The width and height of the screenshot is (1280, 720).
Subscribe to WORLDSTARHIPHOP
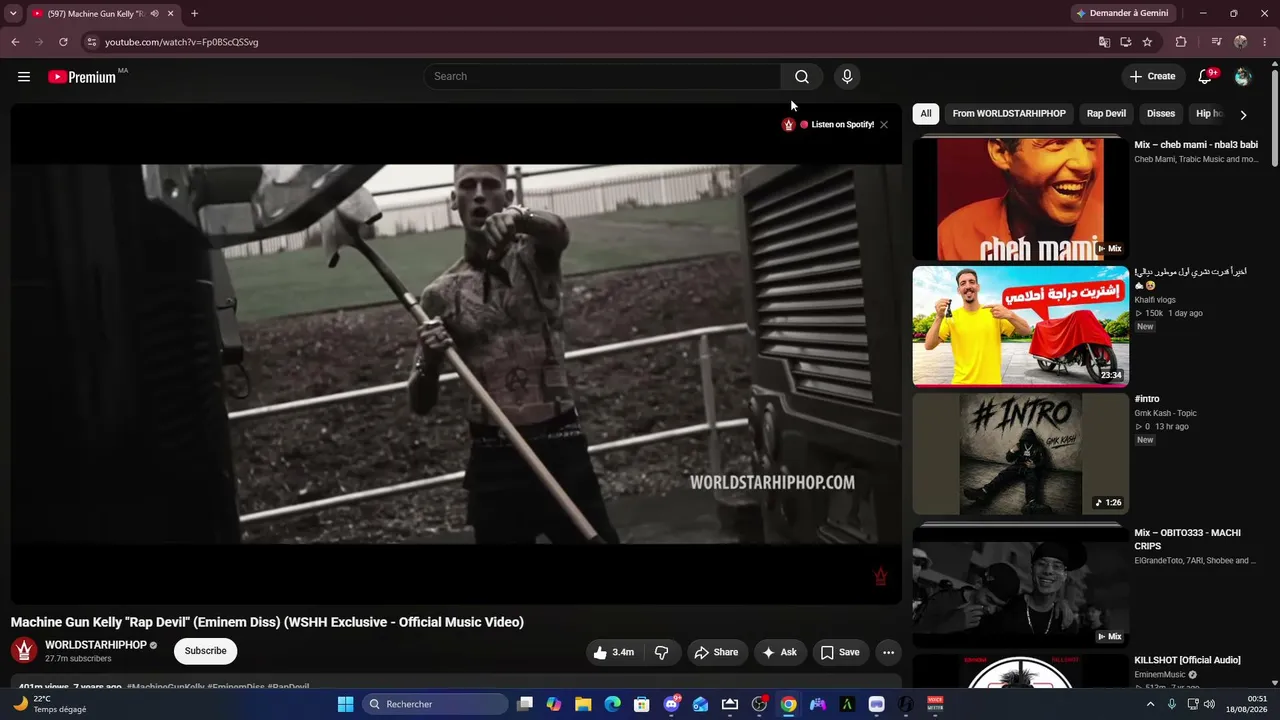coord(205,651)
